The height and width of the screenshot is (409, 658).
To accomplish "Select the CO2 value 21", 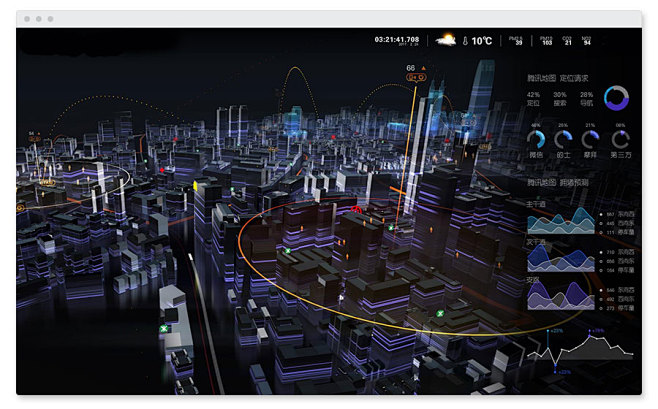I will point(568,43).
